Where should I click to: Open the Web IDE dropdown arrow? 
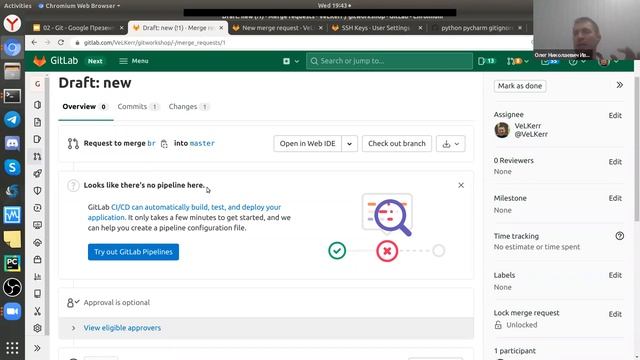click(349, 144)
